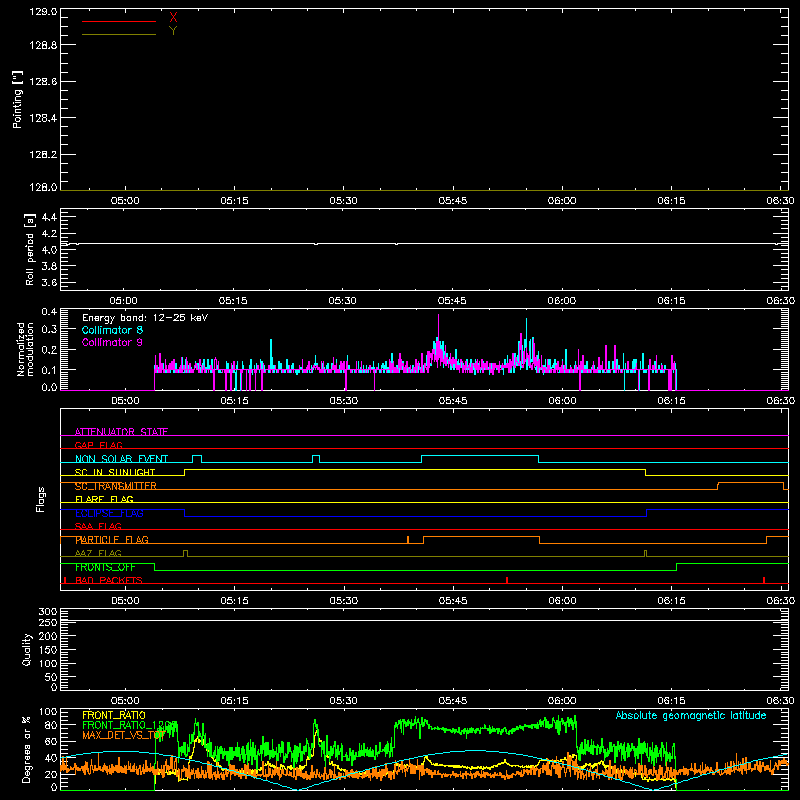Screen dimensions: 800x800
Task: Select the cyan Collimator 8 legend entry
Action: pos(112,330)
